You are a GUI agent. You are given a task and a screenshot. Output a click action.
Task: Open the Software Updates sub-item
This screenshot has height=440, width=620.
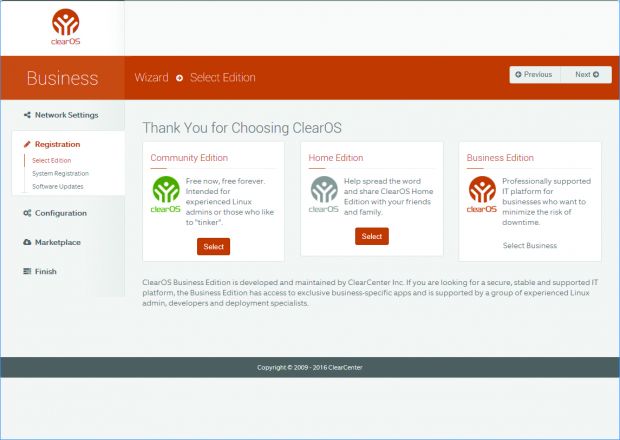pyautogui.click(x=58, y=186)
